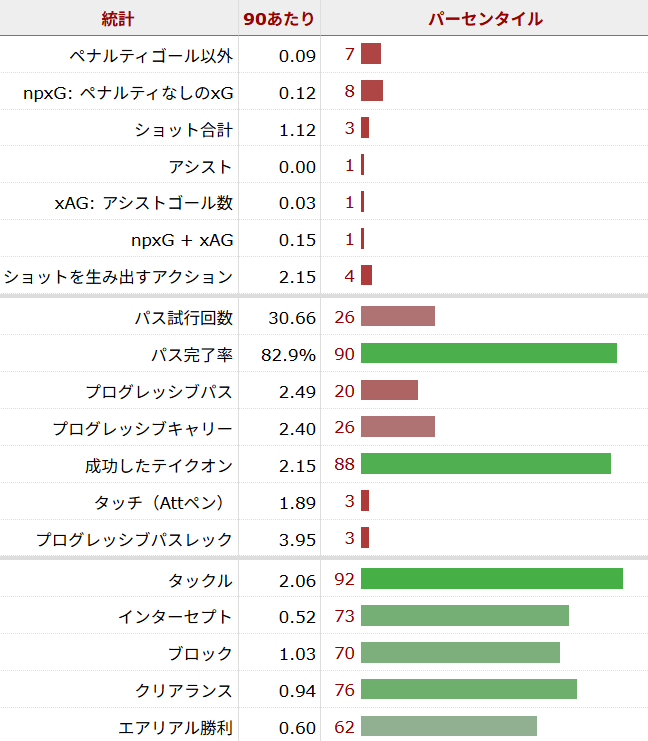This screenshot has height=741, width=648.
Task: Click the アシスト stat label
Action: click(x=201, y=167)
